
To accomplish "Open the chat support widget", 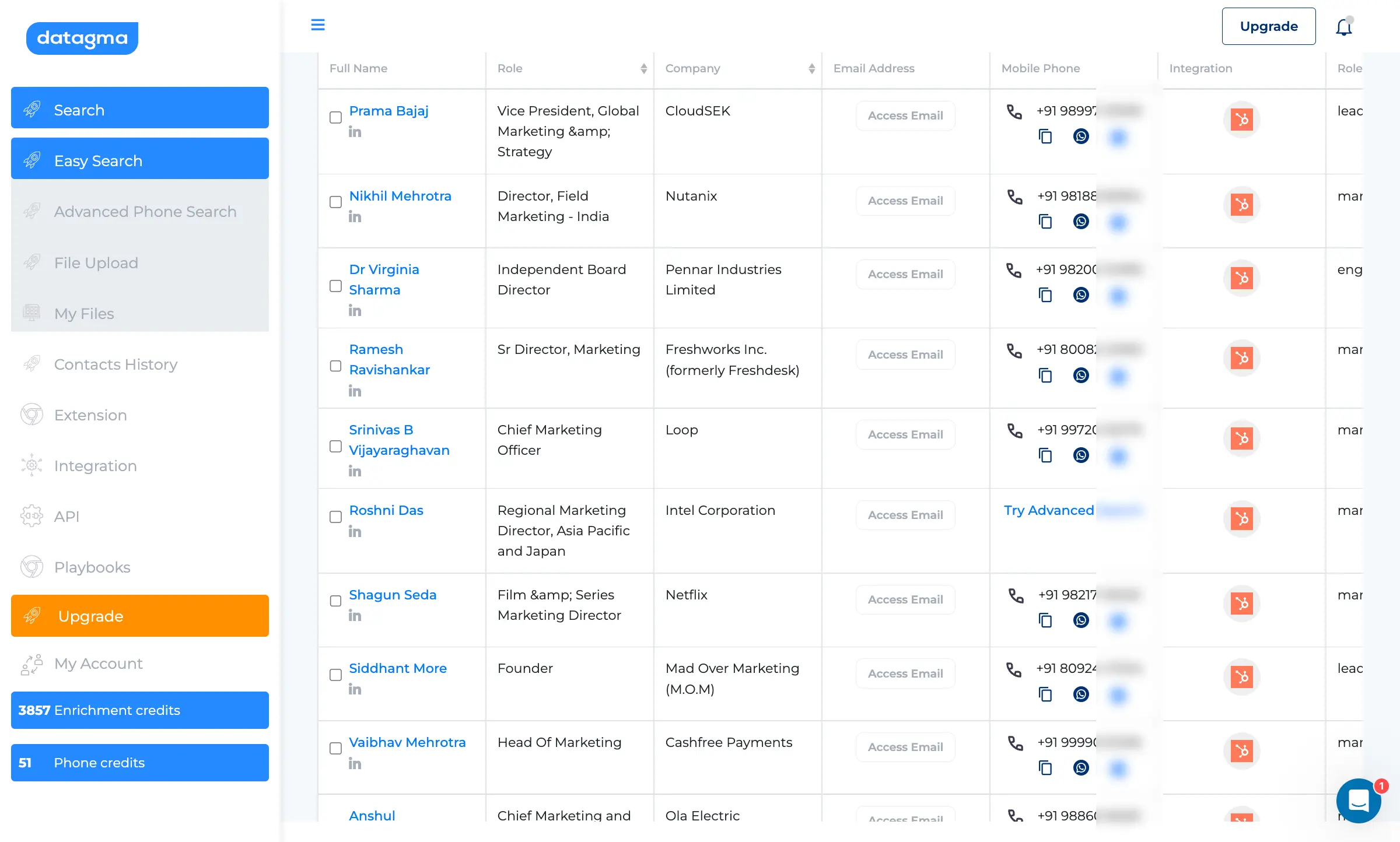I will (x=1359, y=800).
